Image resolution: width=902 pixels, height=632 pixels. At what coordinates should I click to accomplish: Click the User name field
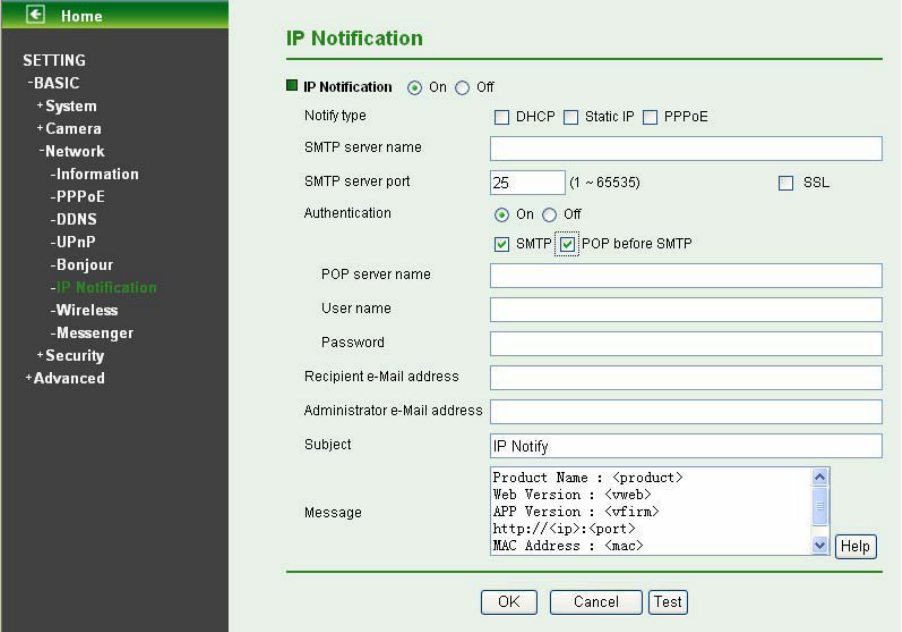pyautogui.click(x=686, y=309)
